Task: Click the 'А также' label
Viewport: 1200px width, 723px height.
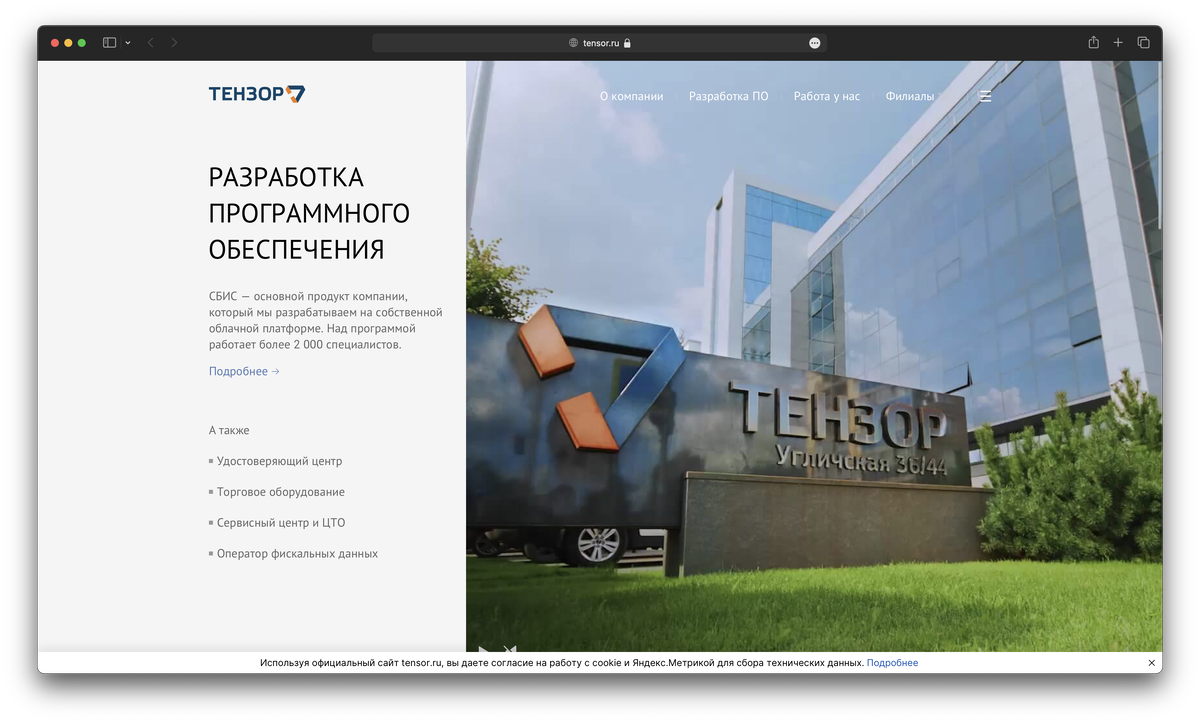Action: click(229, 430)
